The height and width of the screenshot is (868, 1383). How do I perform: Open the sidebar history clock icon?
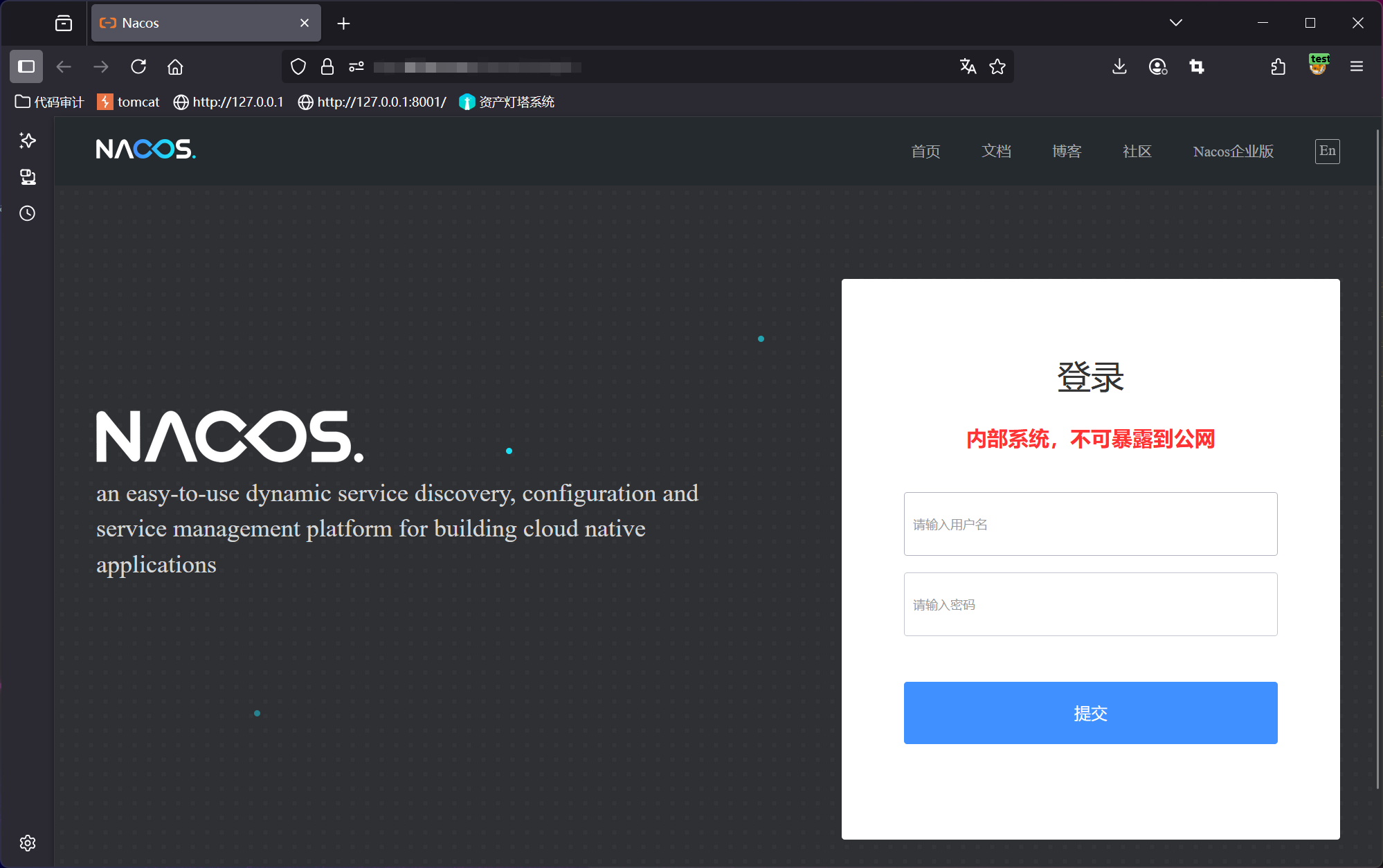28,213
